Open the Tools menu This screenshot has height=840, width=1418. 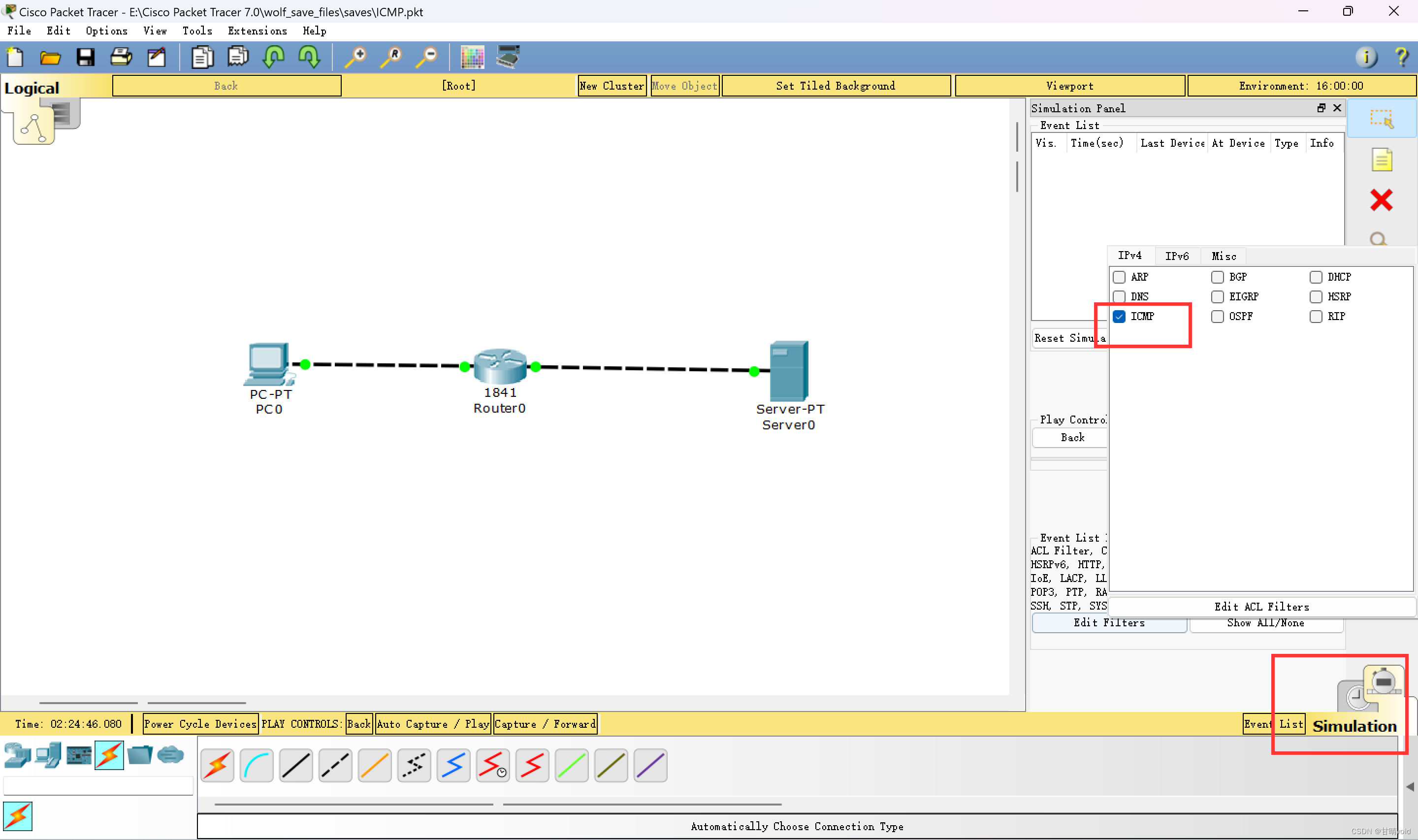197,31
